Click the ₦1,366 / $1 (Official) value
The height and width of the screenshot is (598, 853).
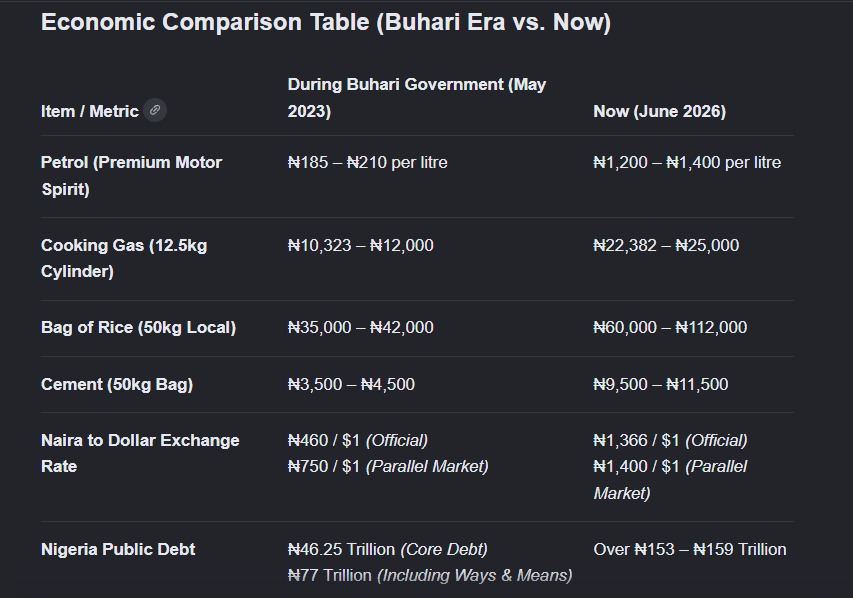point(670,440)
